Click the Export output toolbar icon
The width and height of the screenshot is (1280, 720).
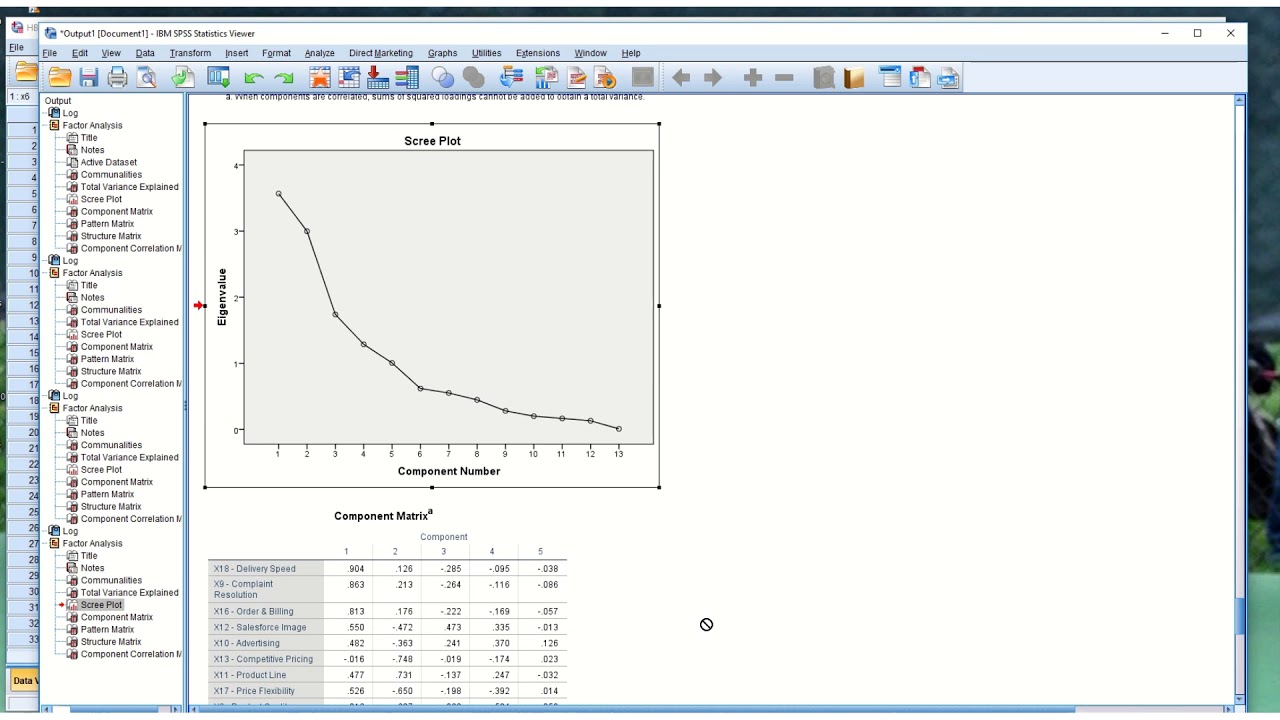click(182, 77)
